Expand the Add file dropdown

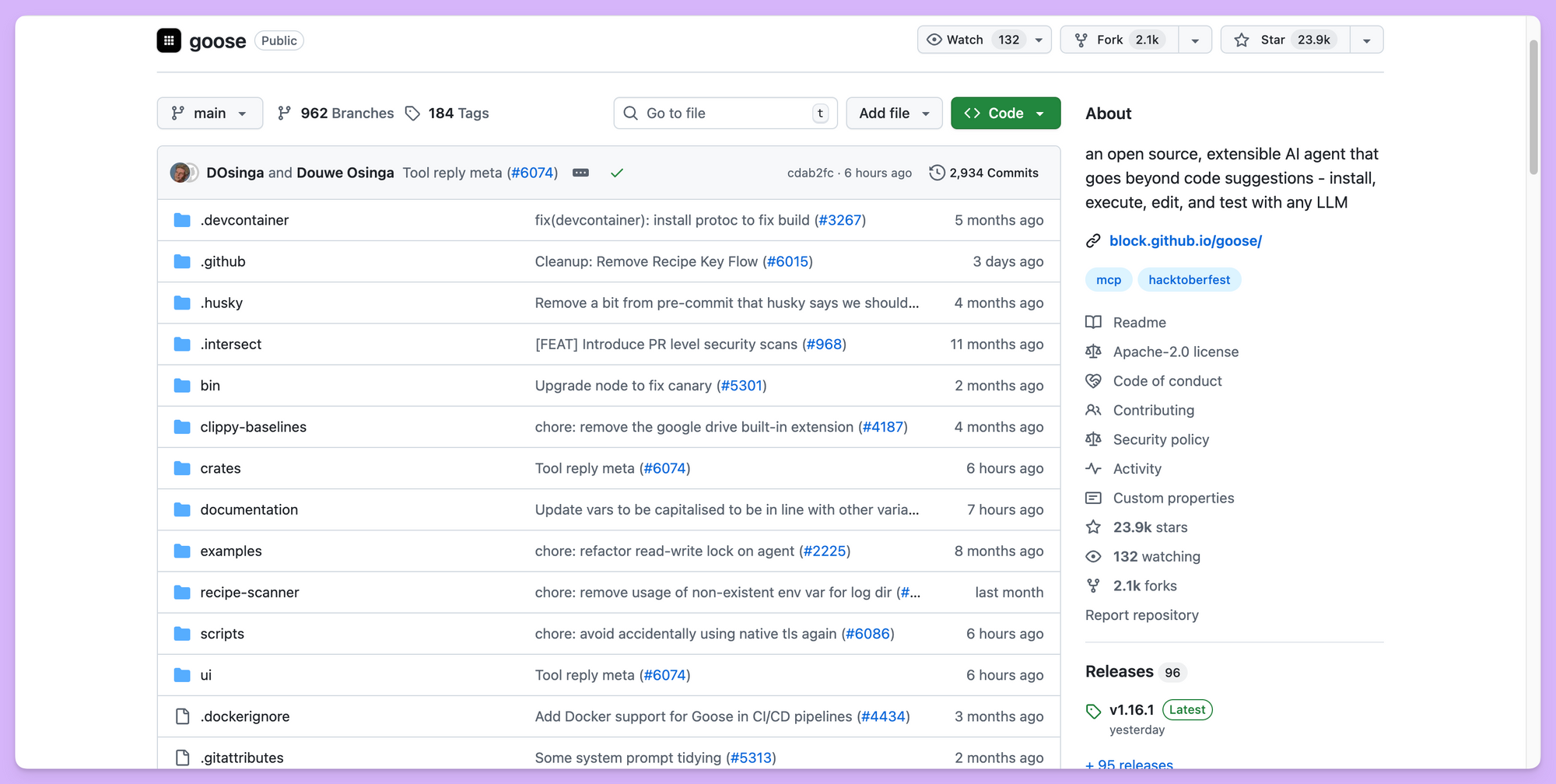894,114
